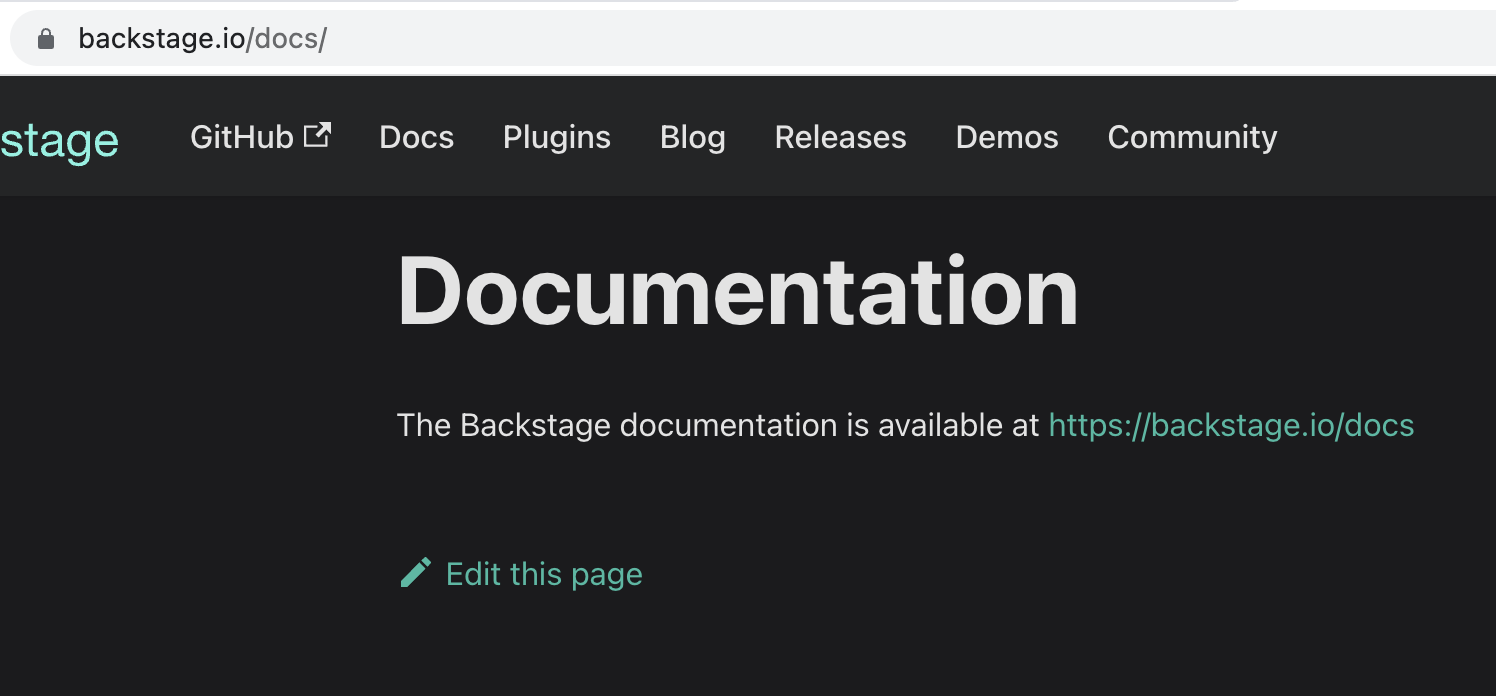Open the Demos navigation entry
This screenshot has width=1496, height=696.
1006,137
